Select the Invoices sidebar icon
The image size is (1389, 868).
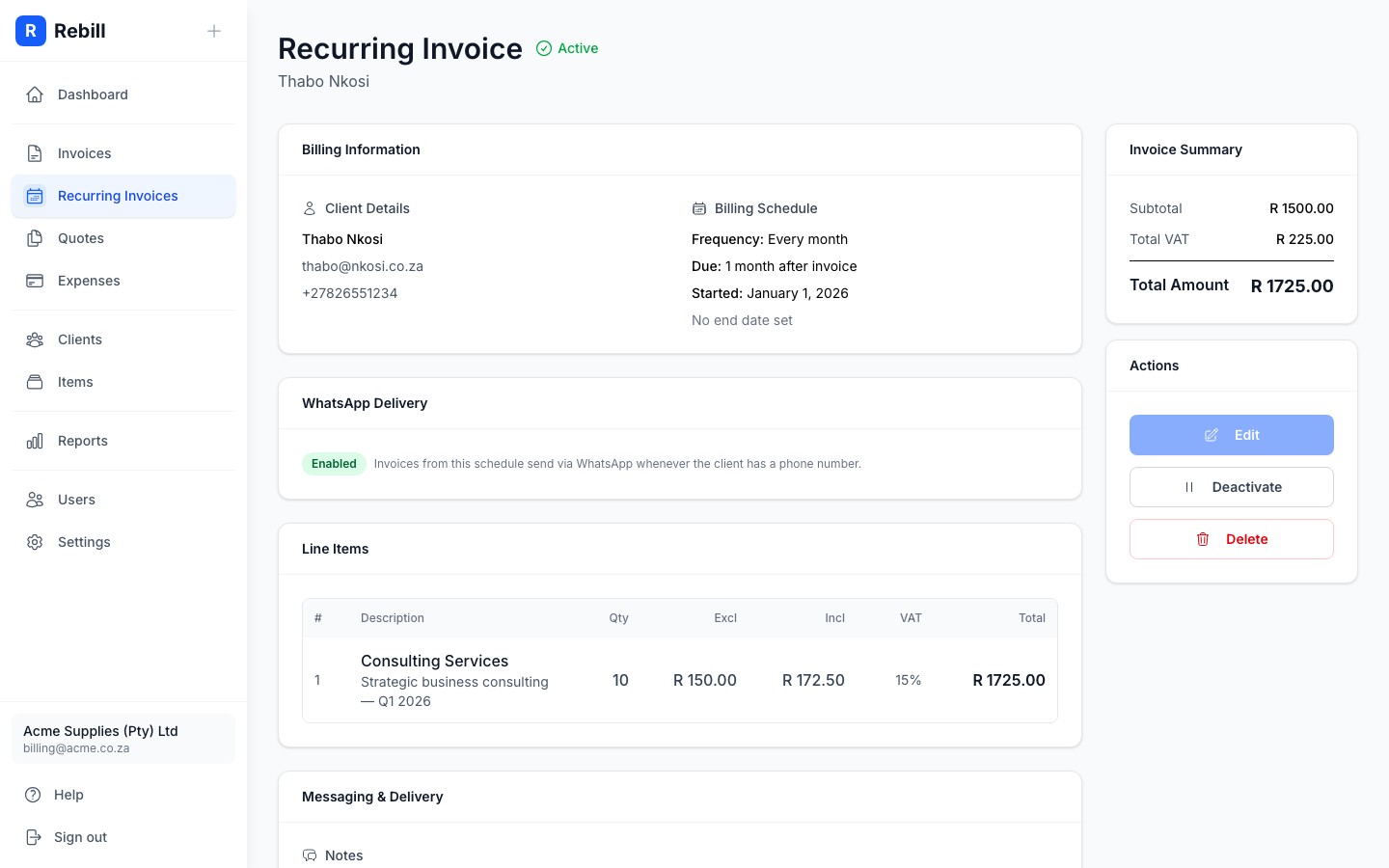(36, 153)
